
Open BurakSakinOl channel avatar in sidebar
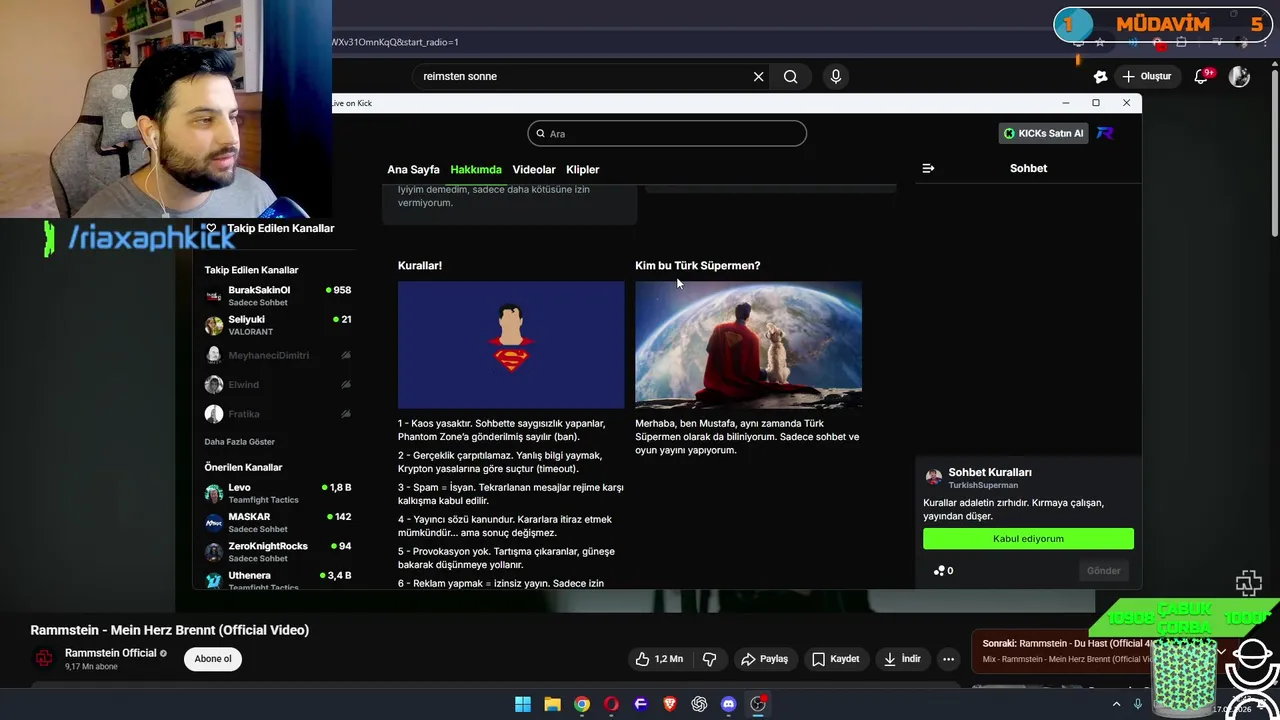(x=213, y=296)
